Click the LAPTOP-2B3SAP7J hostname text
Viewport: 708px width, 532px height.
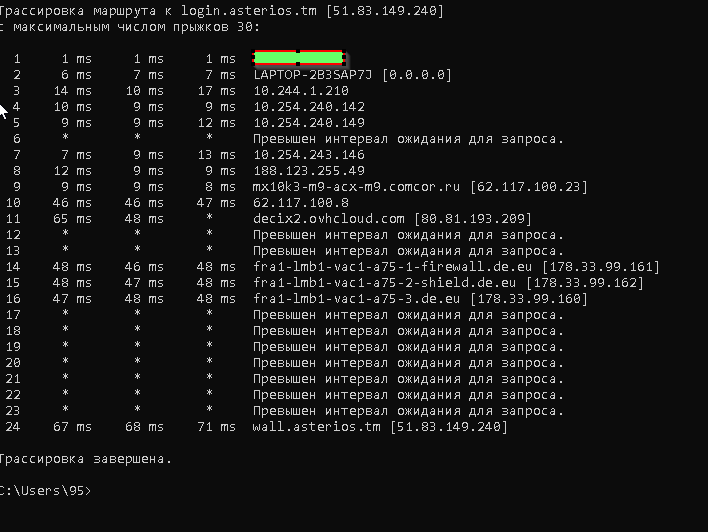click(312, 75)
